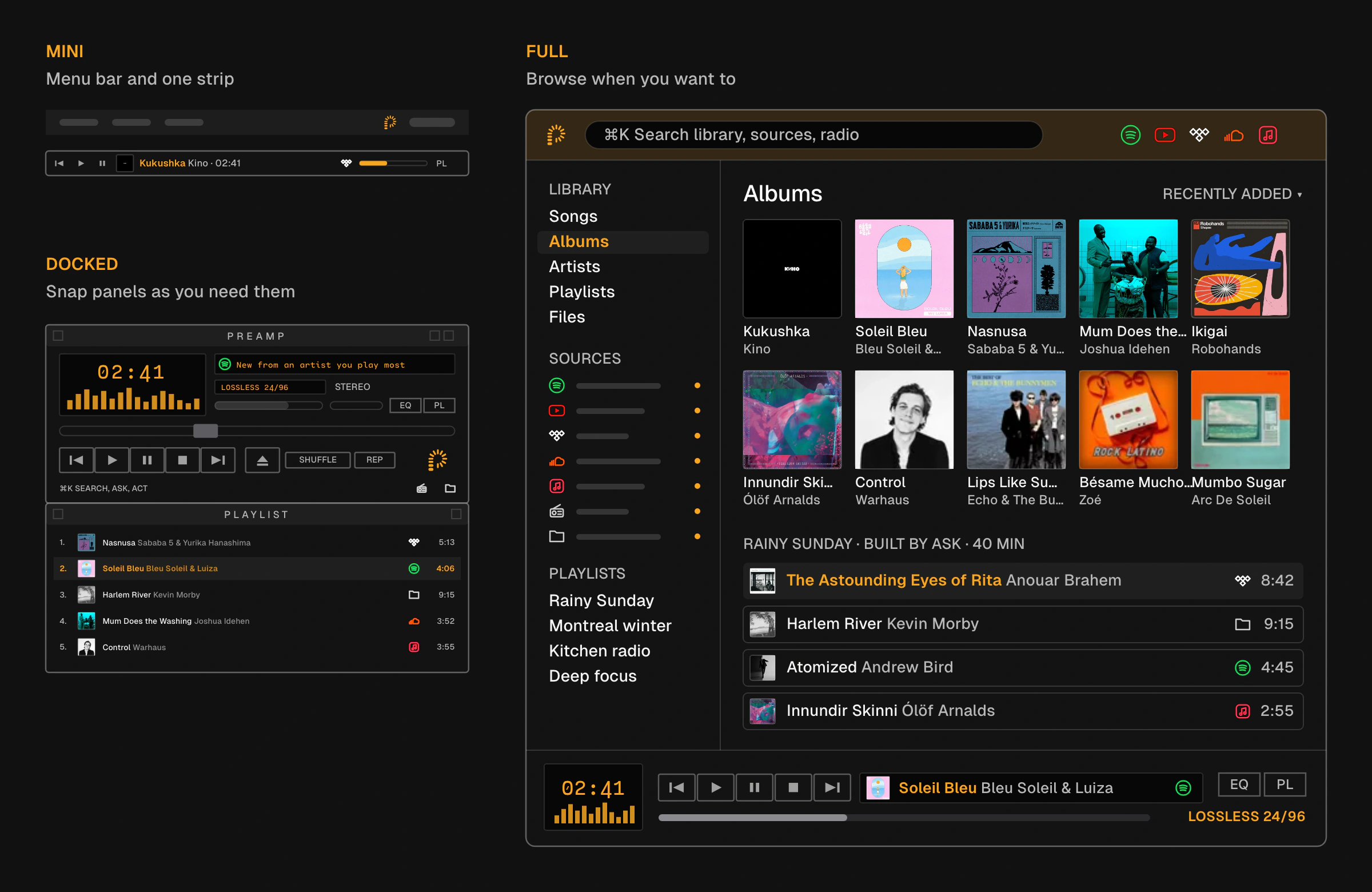Open Spotify source in full window header

click(x=1130, y=135)
